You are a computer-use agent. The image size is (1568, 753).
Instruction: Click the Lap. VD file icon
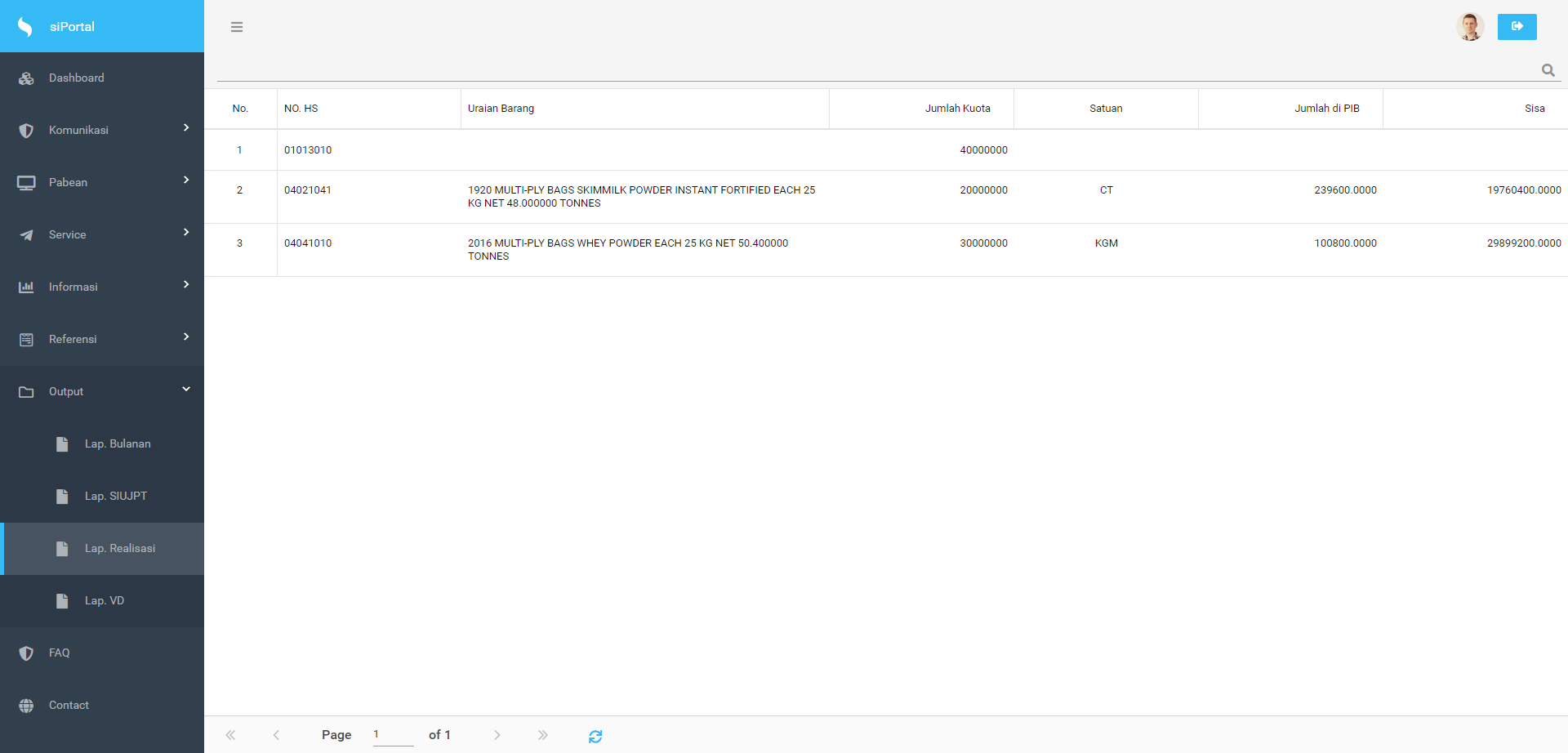[62, 601]
